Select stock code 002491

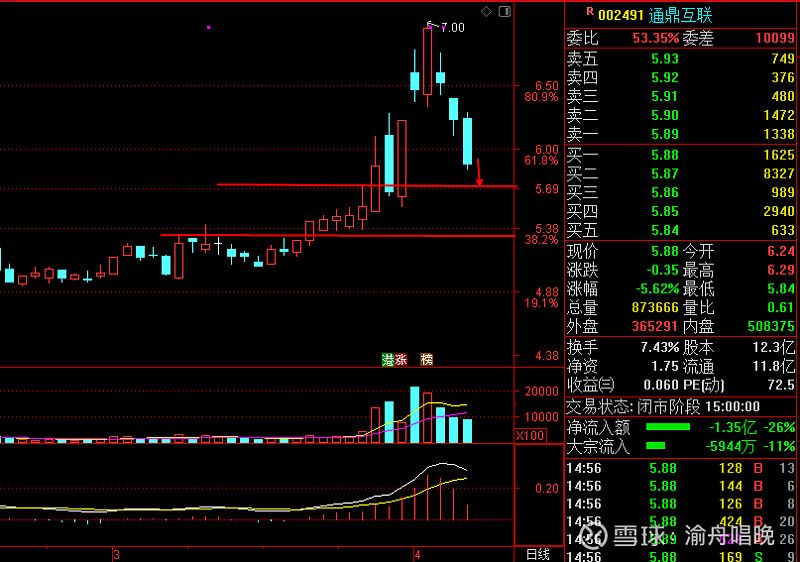pyautogui.click(x=620, y=15)
